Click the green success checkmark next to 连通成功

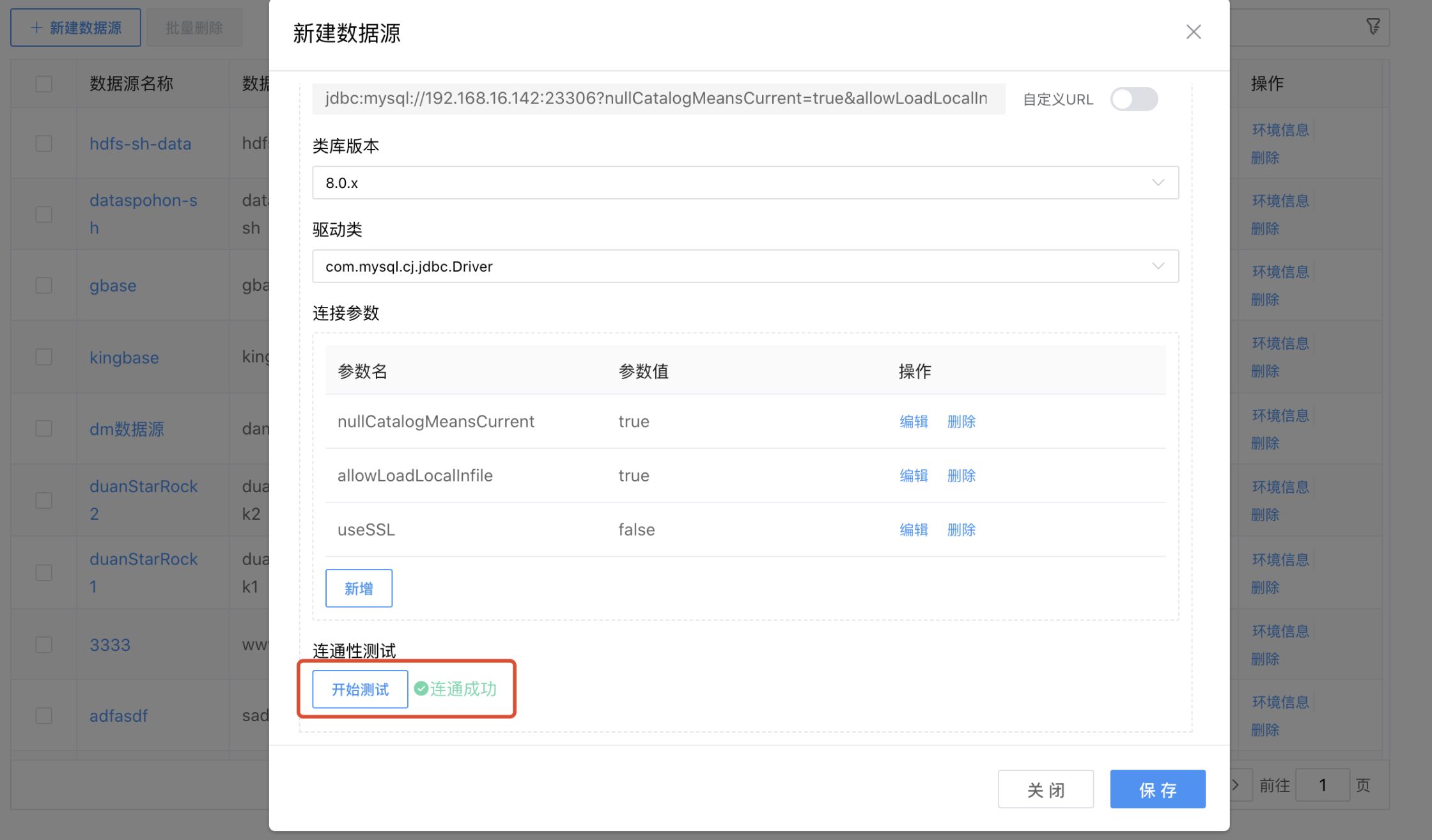421,688
